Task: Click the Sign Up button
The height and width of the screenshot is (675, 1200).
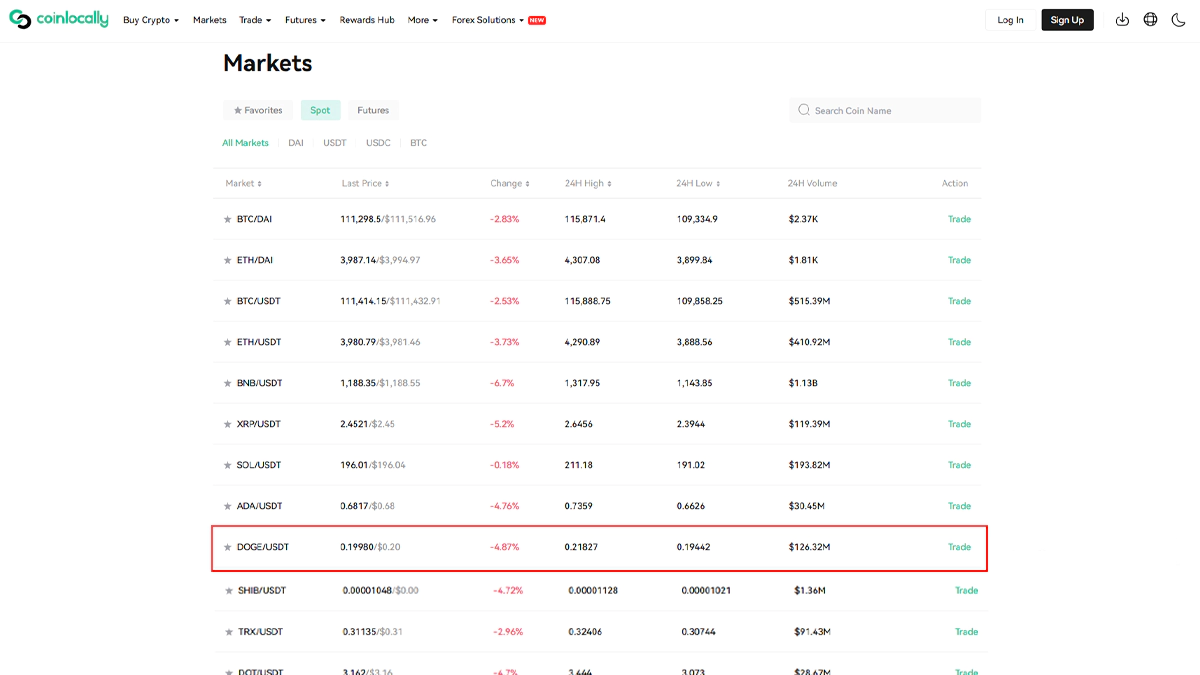Action: [x=1067, y=20]
